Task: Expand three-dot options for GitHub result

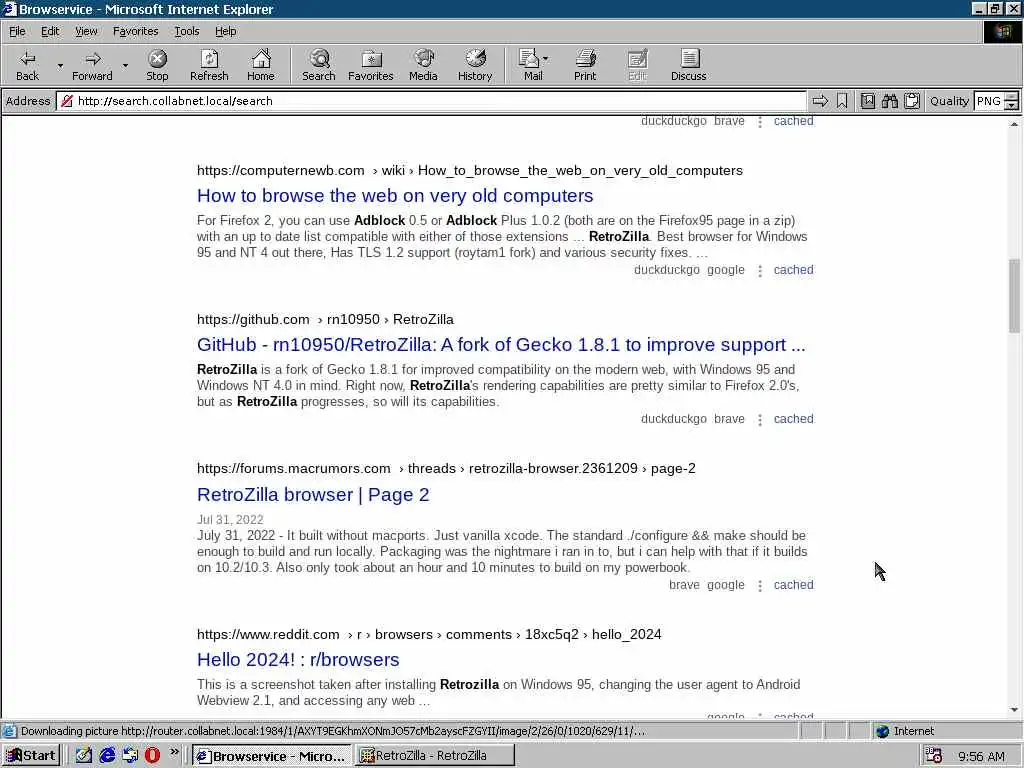Action: [x=760, y=419]
